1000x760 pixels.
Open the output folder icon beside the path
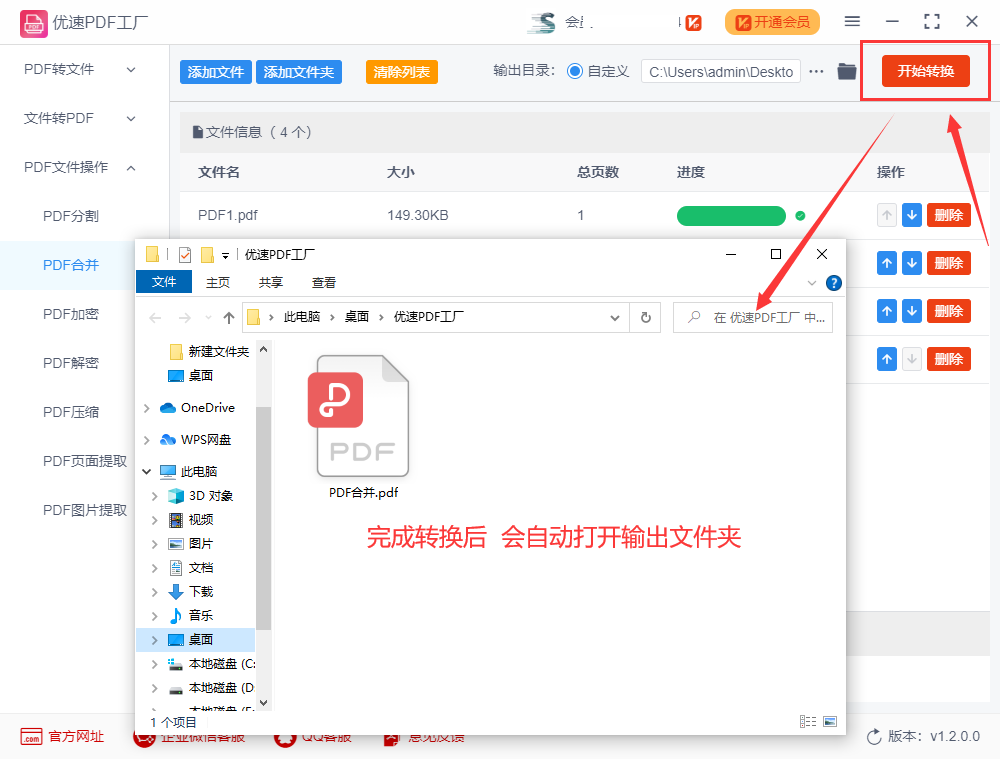[x=846, y=71]
